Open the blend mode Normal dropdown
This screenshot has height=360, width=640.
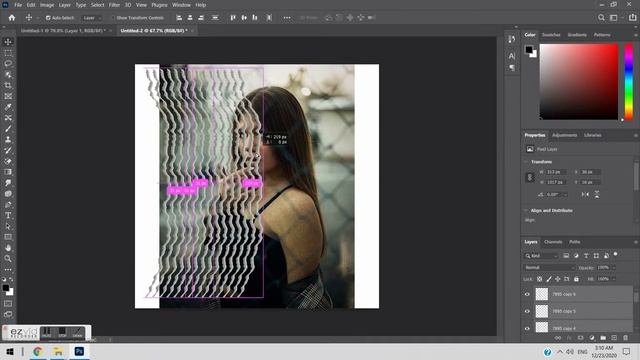[549, 268]
